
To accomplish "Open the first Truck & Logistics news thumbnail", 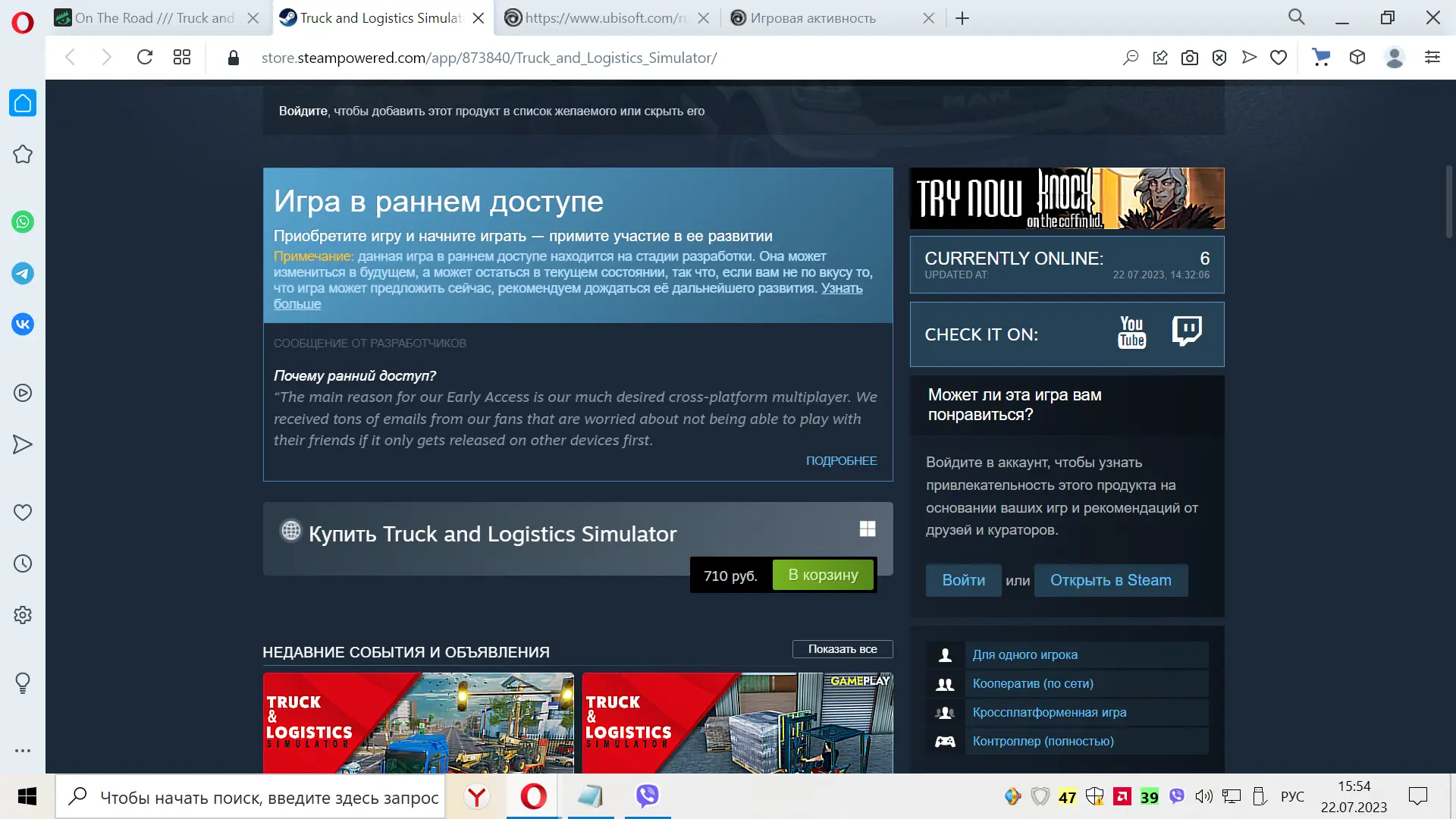I will click(418, 723).
